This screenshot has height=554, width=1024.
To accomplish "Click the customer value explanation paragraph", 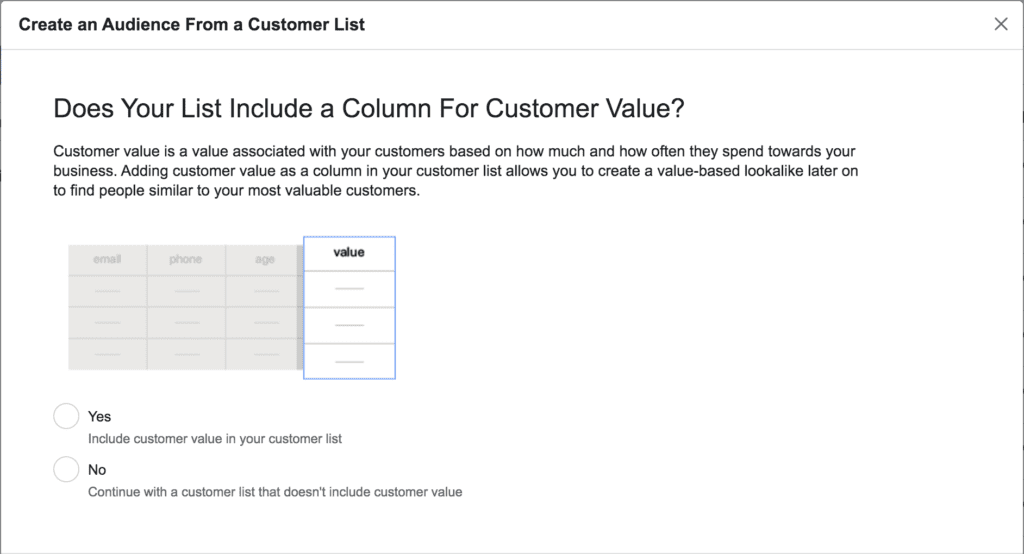I will pos(455,171).
